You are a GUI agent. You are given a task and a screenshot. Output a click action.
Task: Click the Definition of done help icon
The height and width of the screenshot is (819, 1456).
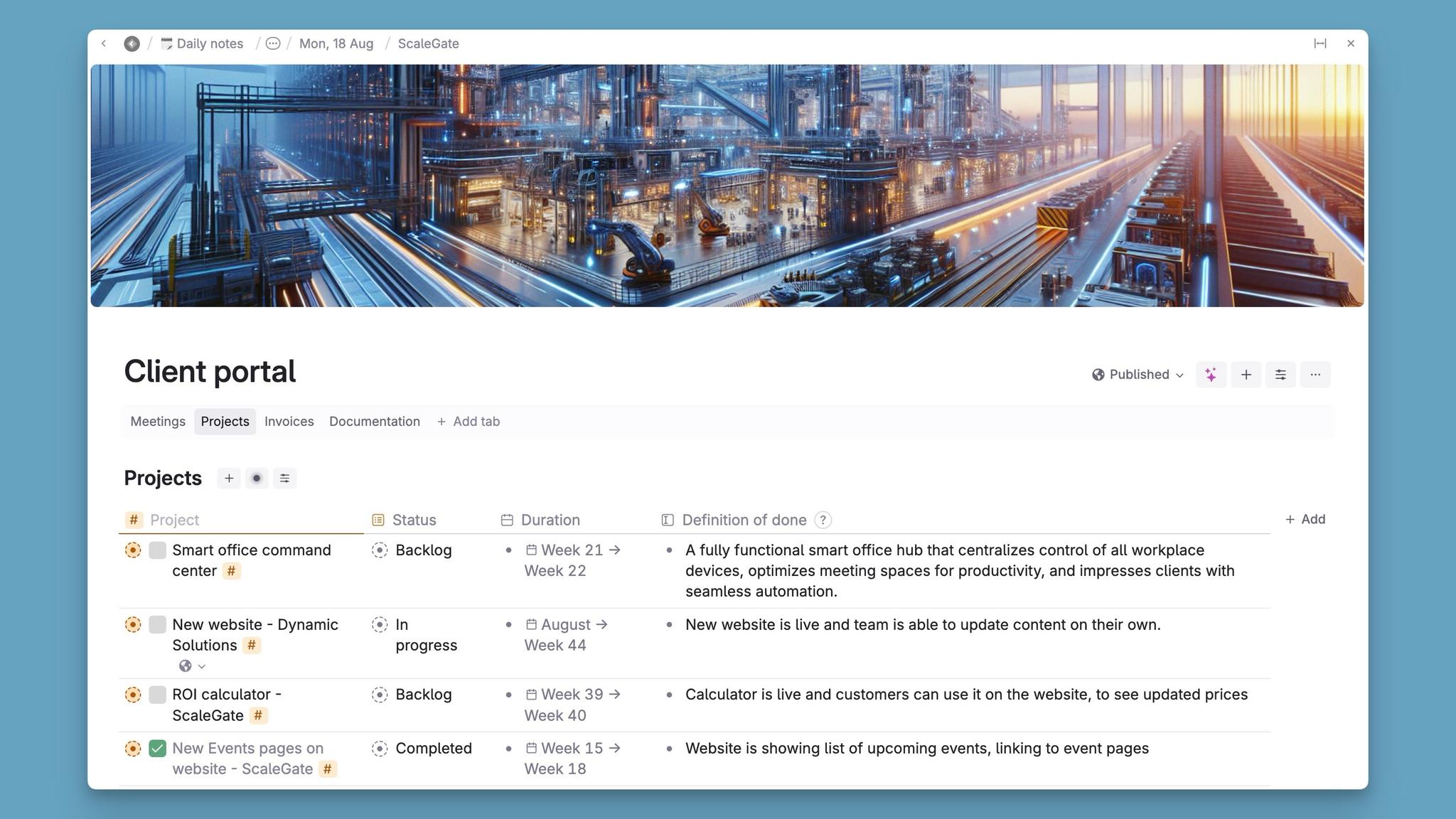click(823, 520)
